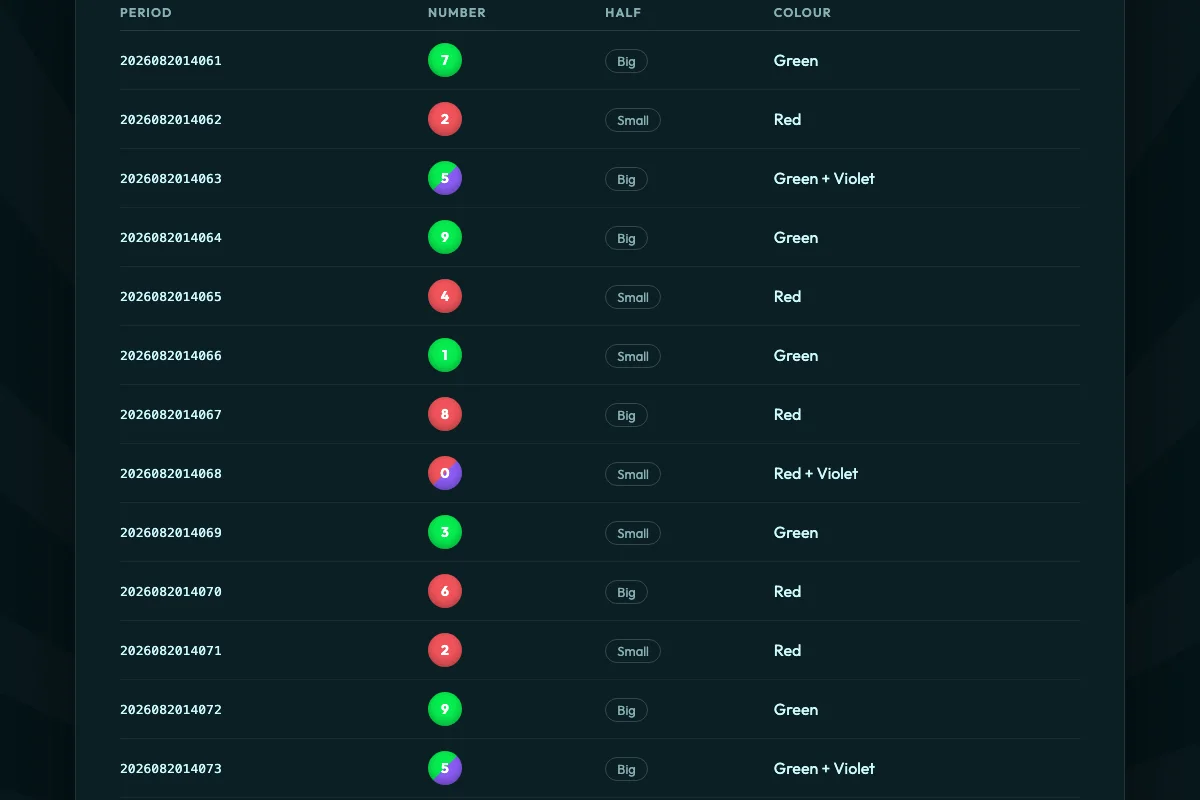The image size is (1200, 800).
Task: Click "Green + Violet" in row 2026082014073
Action: (x=824, y=769)
